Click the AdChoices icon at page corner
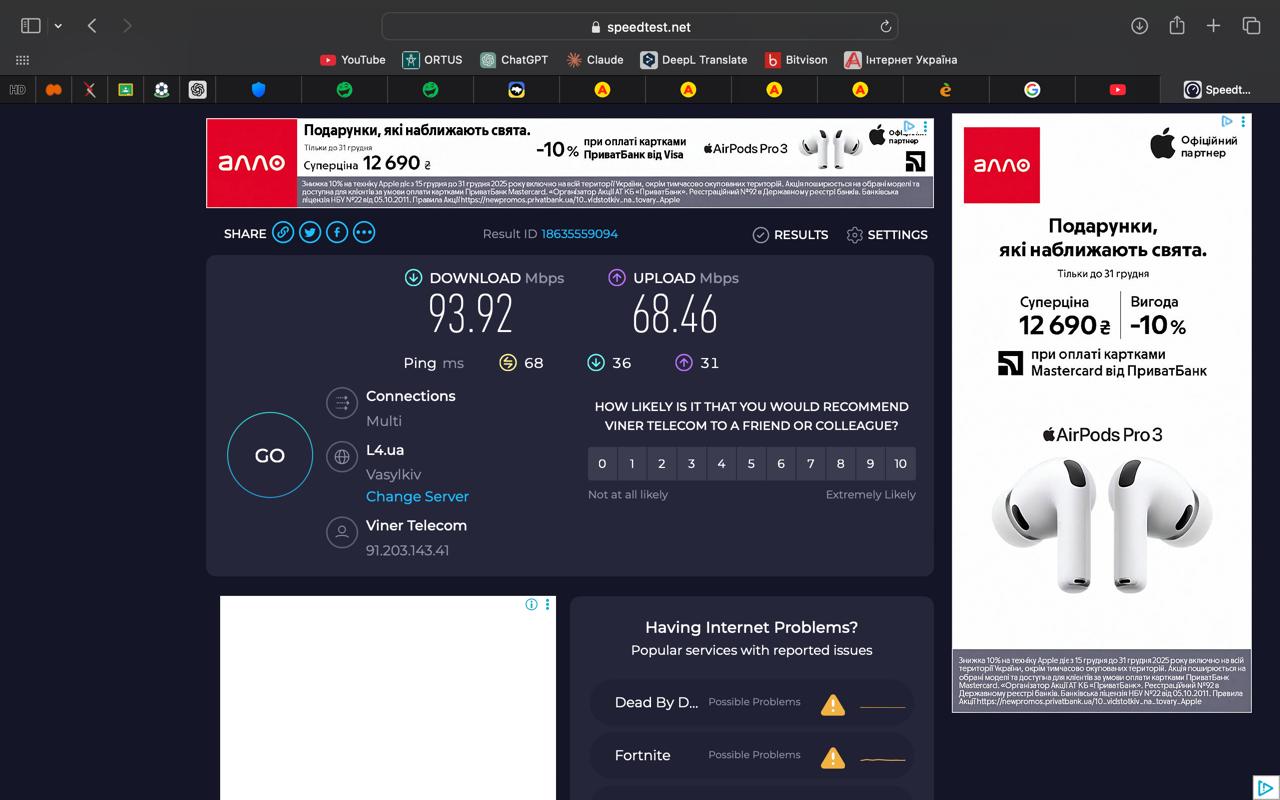Screen dimensions: 1280x800 1265,787
